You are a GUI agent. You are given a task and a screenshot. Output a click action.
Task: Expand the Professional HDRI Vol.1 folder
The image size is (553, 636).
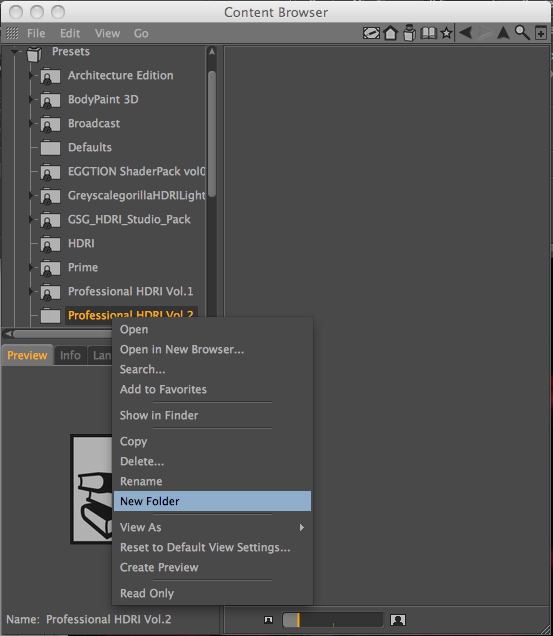pyautogui.click(x=31, y=291)
